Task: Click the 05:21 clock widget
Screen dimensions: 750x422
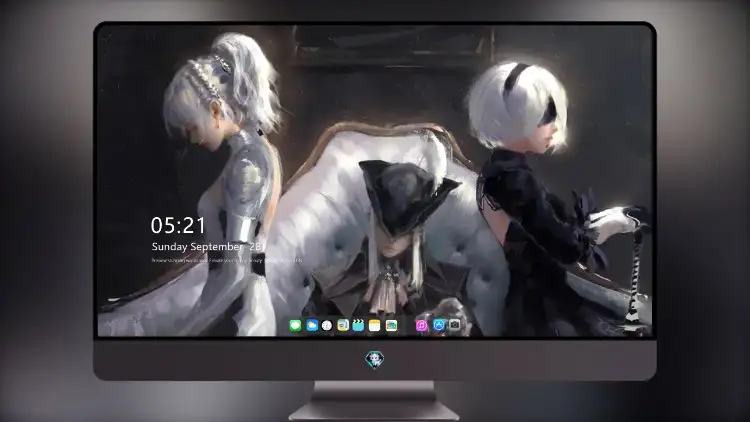Action: coord(178,225)
